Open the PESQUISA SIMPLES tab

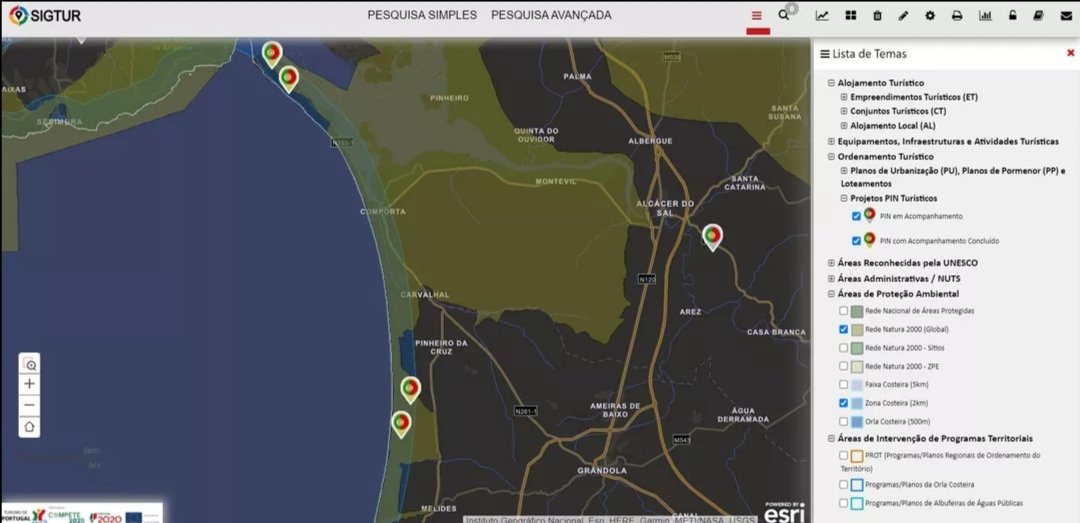point(422,15)
